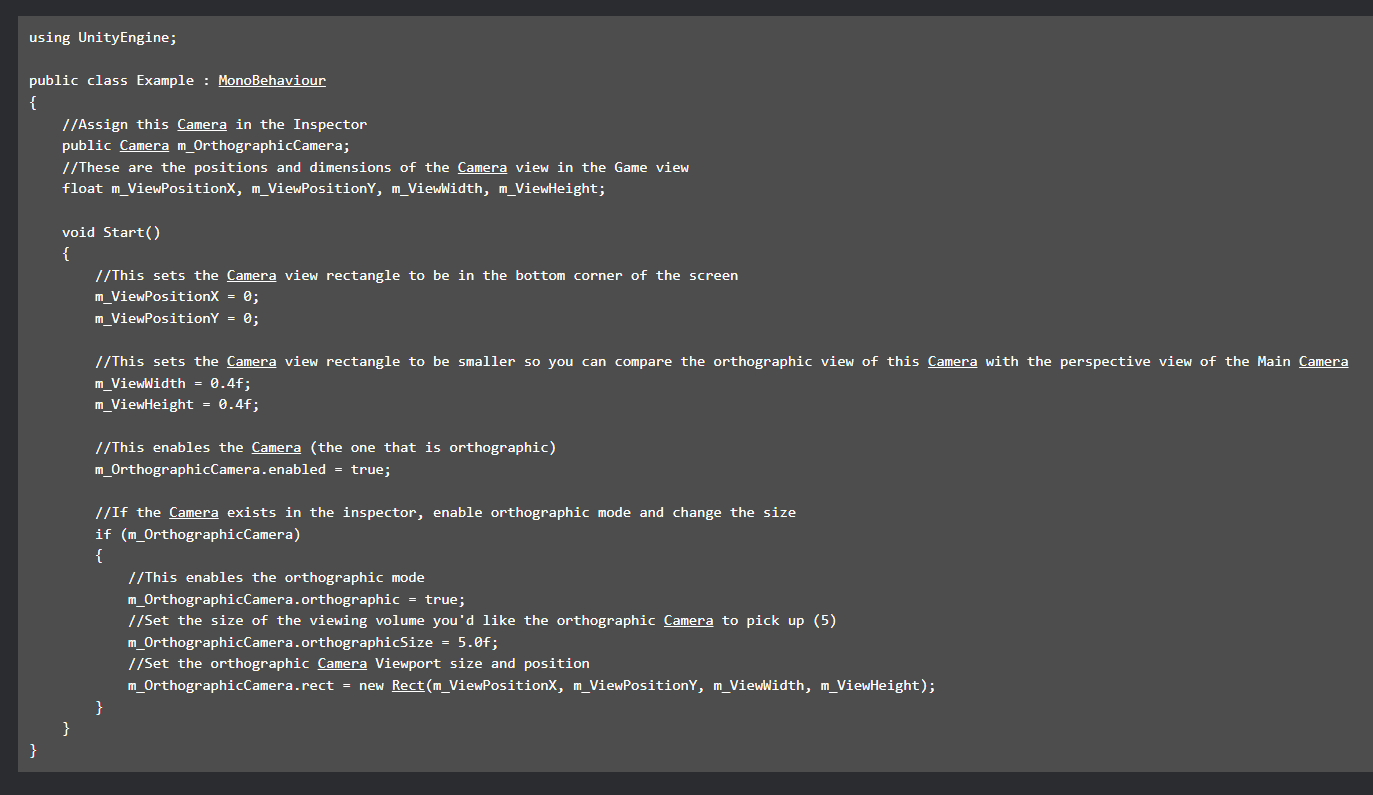Click Camera link before 'Viewport size and position'

[342, 663]
